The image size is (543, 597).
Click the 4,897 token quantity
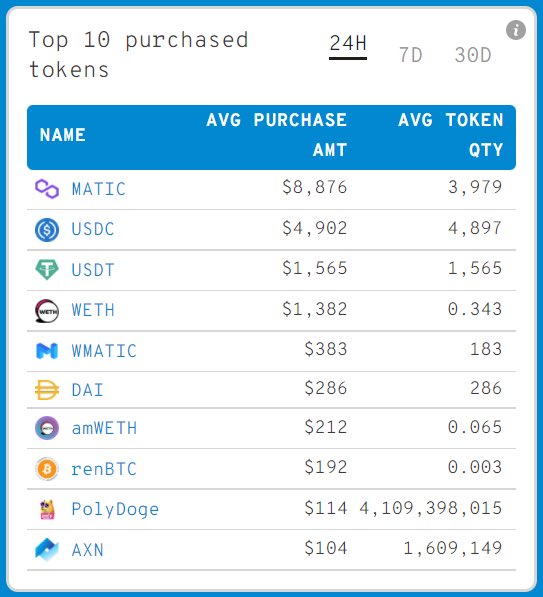[x=475, y=228]
